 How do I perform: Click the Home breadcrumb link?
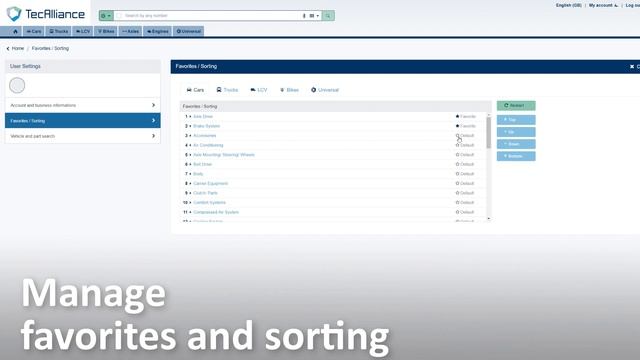(18, 48)
